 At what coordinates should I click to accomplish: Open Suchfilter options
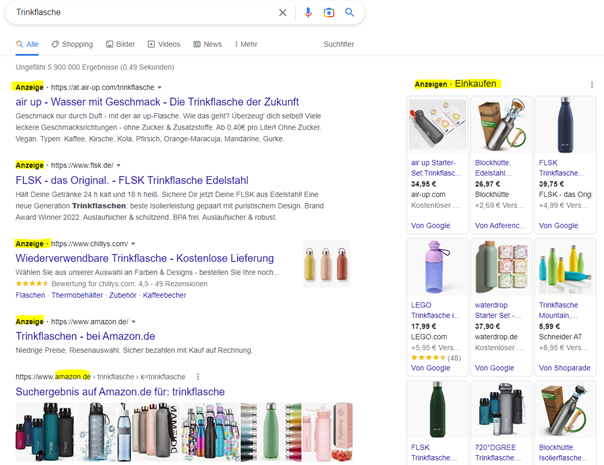[x=339, y=44]
